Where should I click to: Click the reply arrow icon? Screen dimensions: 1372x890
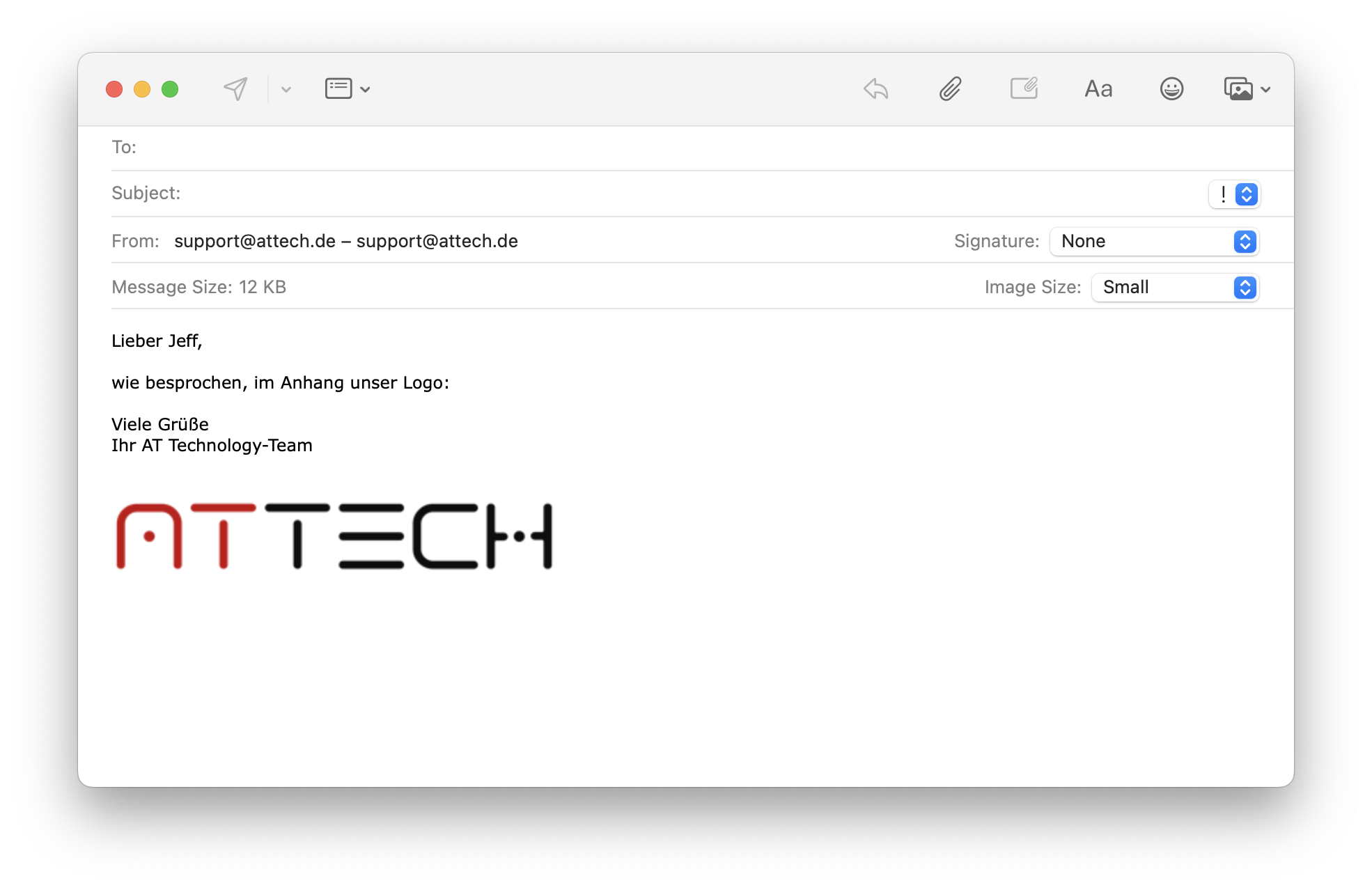click(x=875, y=89)
